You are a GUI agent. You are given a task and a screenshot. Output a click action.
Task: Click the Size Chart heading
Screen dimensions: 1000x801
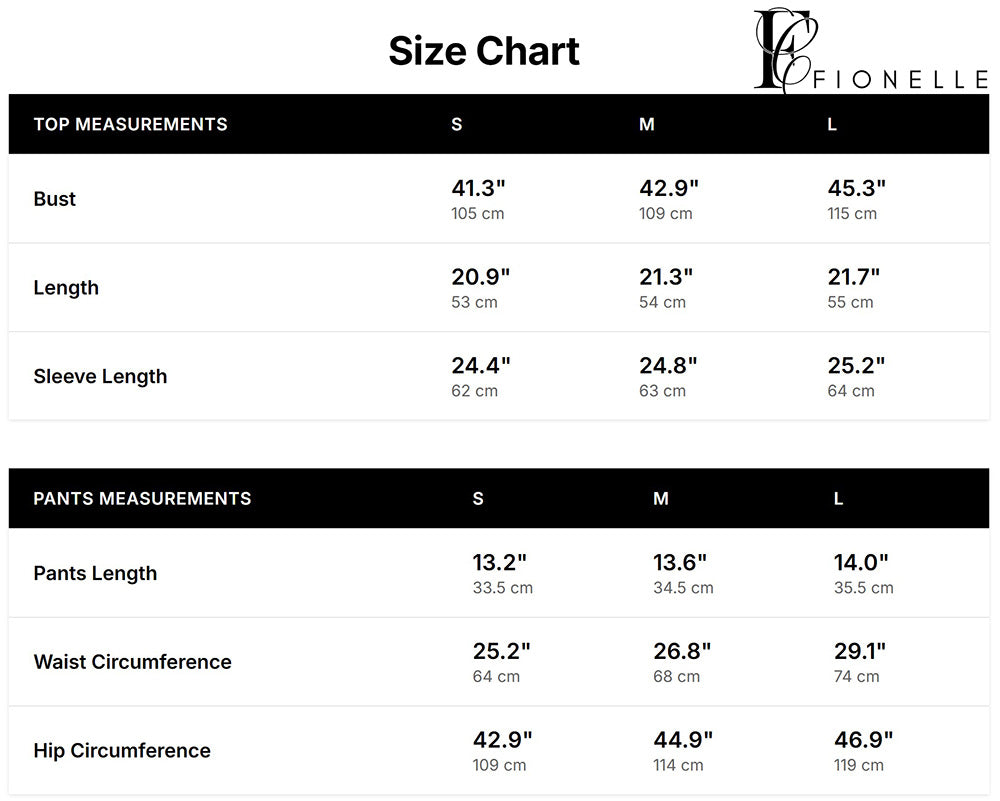point(484,51)
